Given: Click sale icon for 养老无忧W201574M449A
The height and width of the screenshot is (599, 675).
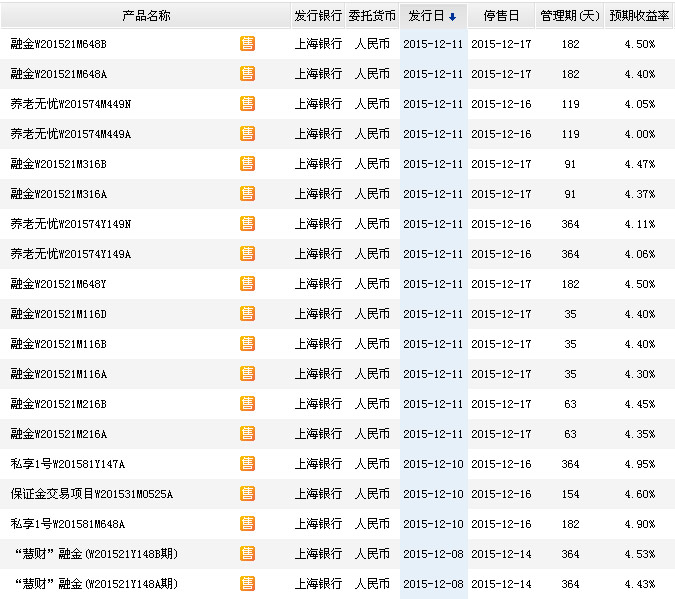Looking at the screenshot, I should [248, 133].
